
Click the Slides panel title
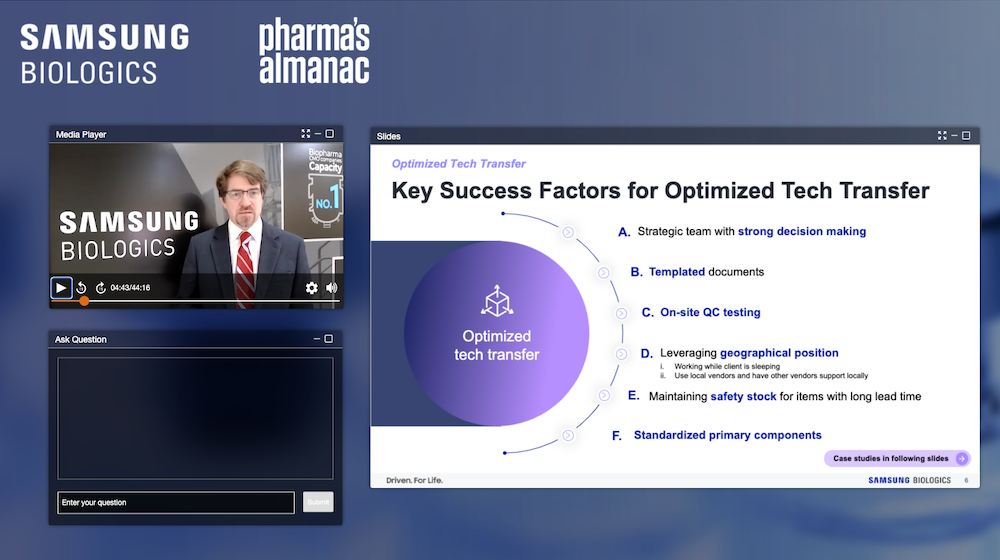pos(388,136)
